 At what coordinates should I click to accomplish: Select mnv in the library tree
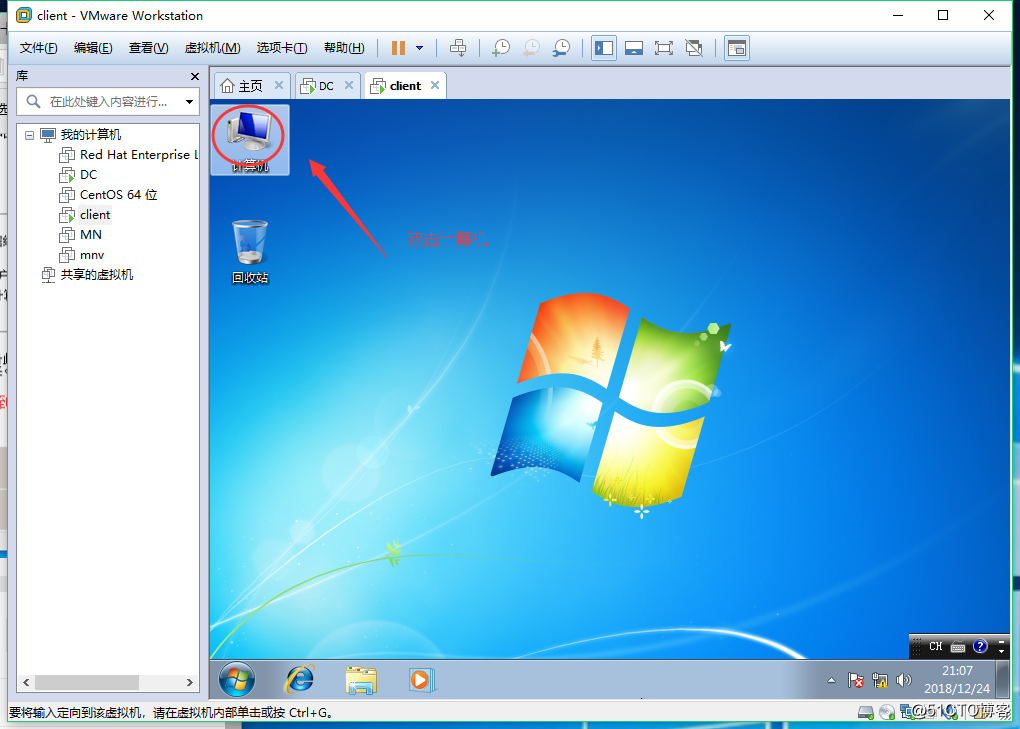[x=82, y=255]
